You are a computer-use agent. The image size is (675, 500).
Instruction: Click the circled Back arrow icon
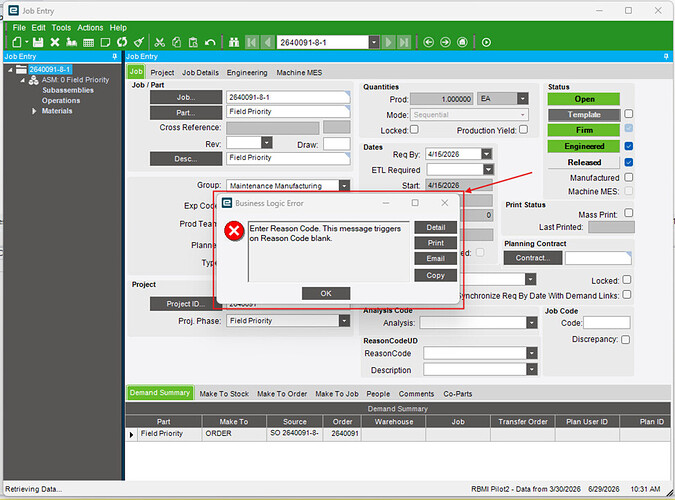point(428,42)
